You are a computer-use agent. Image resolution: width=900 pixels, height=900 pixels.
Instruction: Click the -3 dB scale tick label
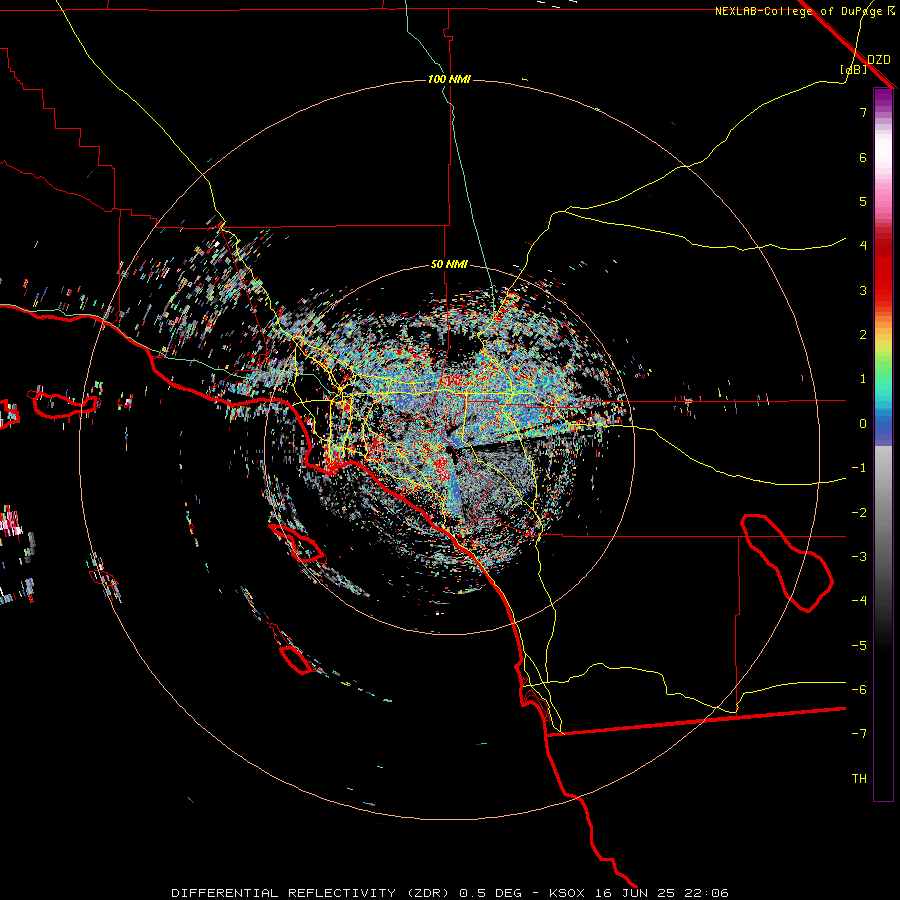(859, 557)
